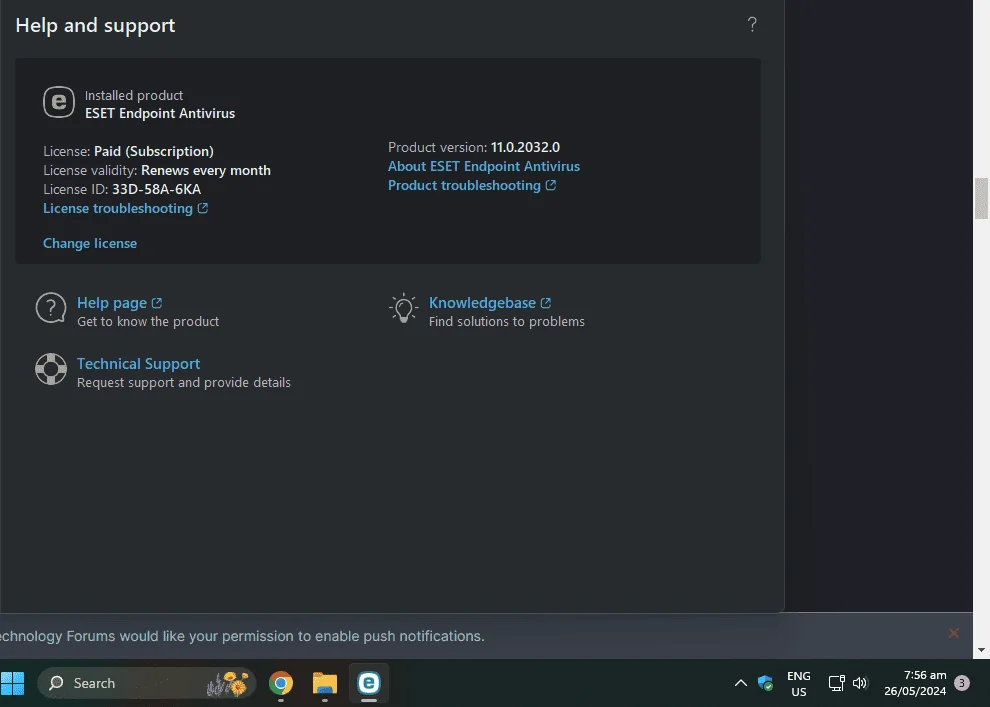Click the scrollbar down arrow
The image size is (990, 707).
[x=981, y=650]
